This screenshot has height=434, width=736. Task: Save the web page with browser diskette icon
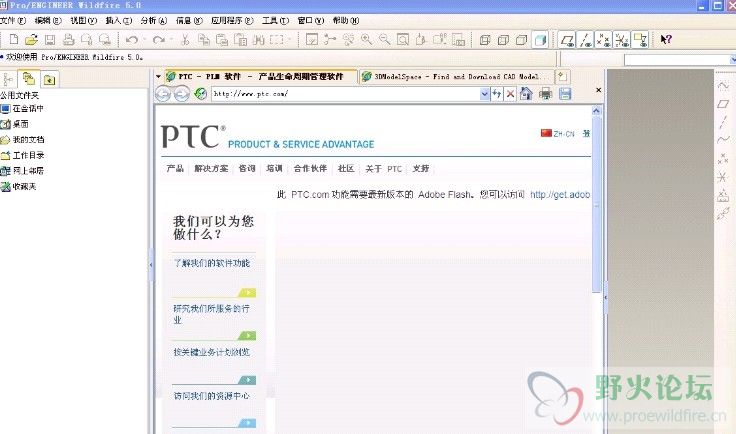[565, 94]
